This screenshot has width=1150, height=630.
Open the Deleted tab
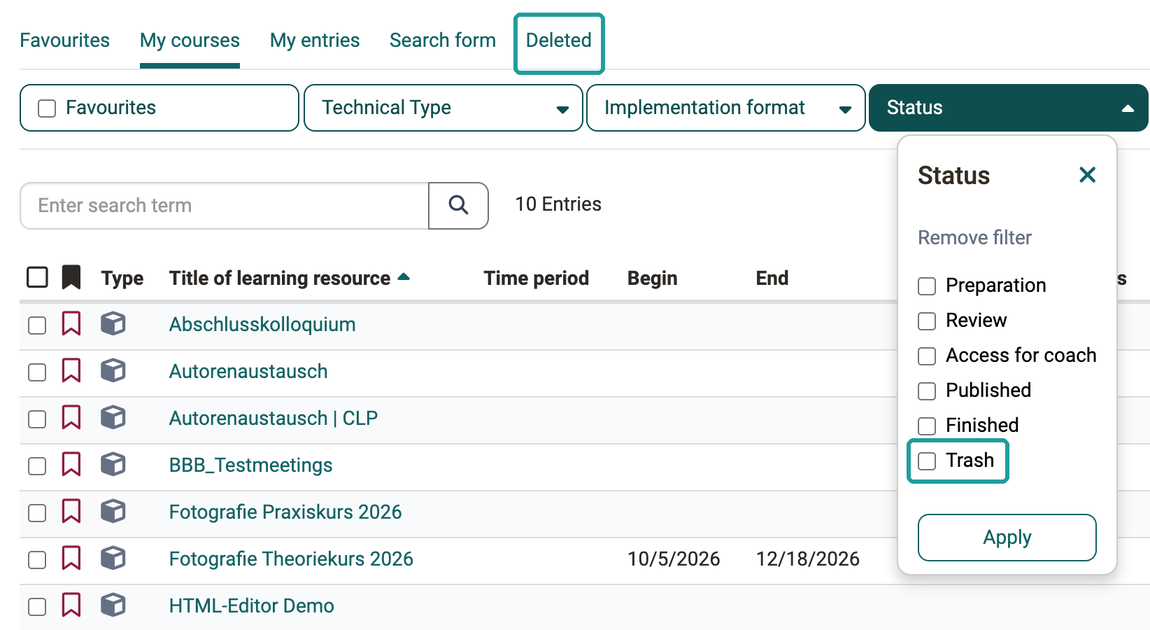point(559,40)
